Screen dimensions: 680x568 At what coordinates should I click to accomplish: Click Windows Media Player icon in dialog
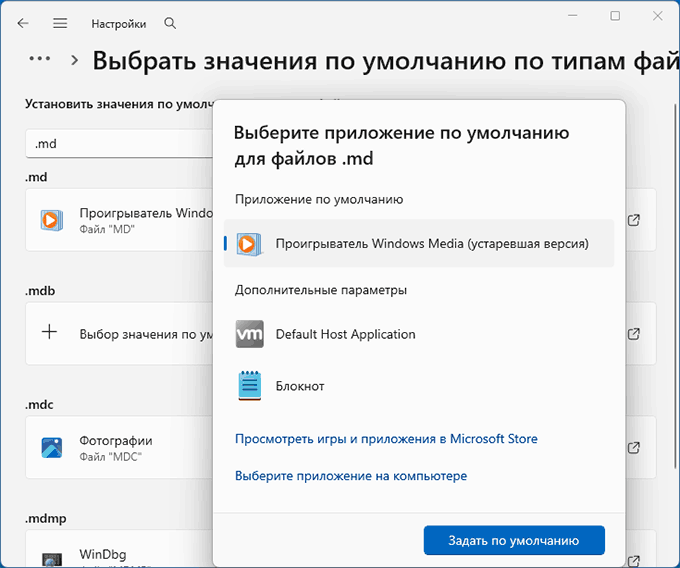[249, 244]
